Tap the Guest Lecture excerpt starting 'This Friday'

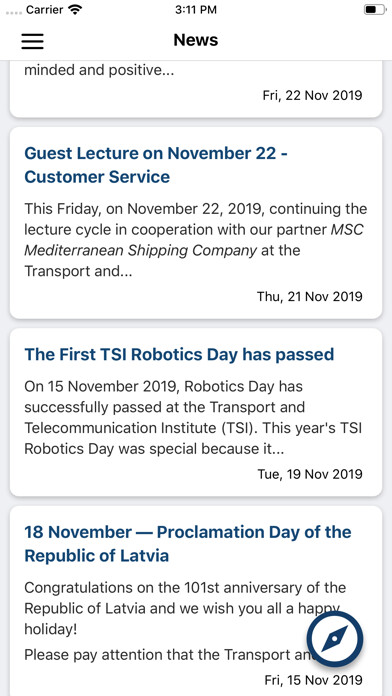coord(195,240)
